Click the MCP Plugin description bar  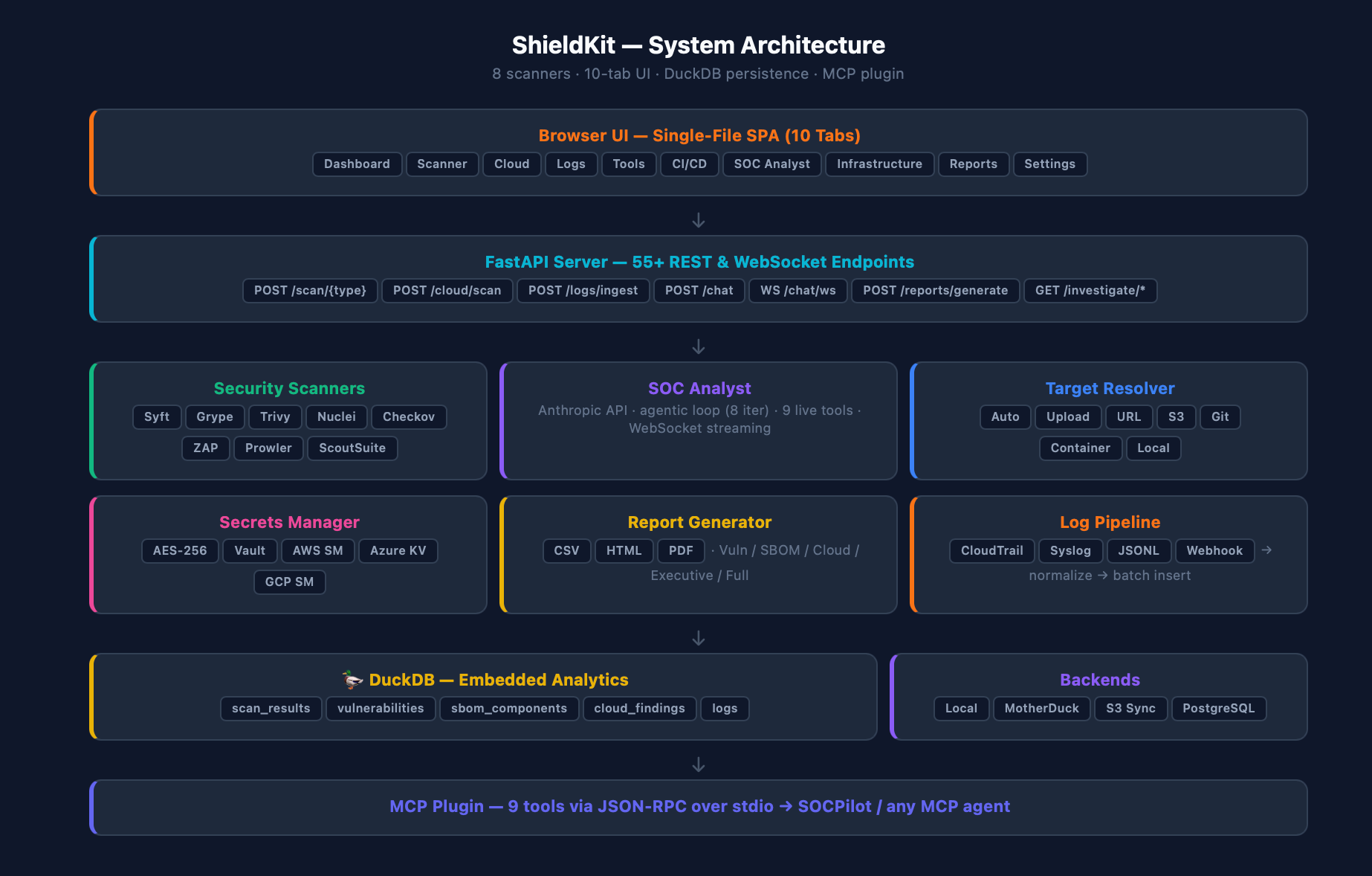pos(699,807)
